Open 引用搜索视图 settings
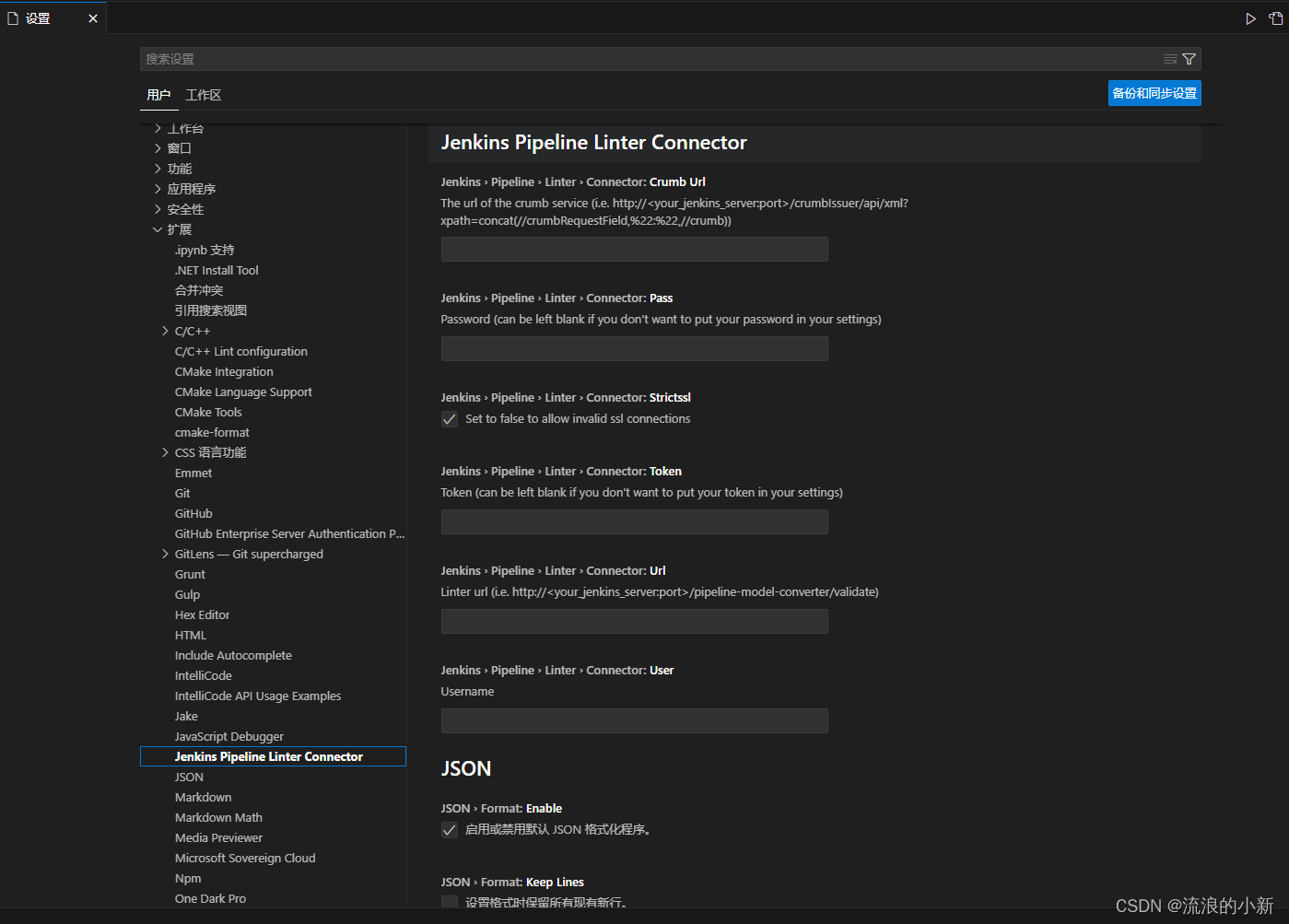 click(211, 310)
